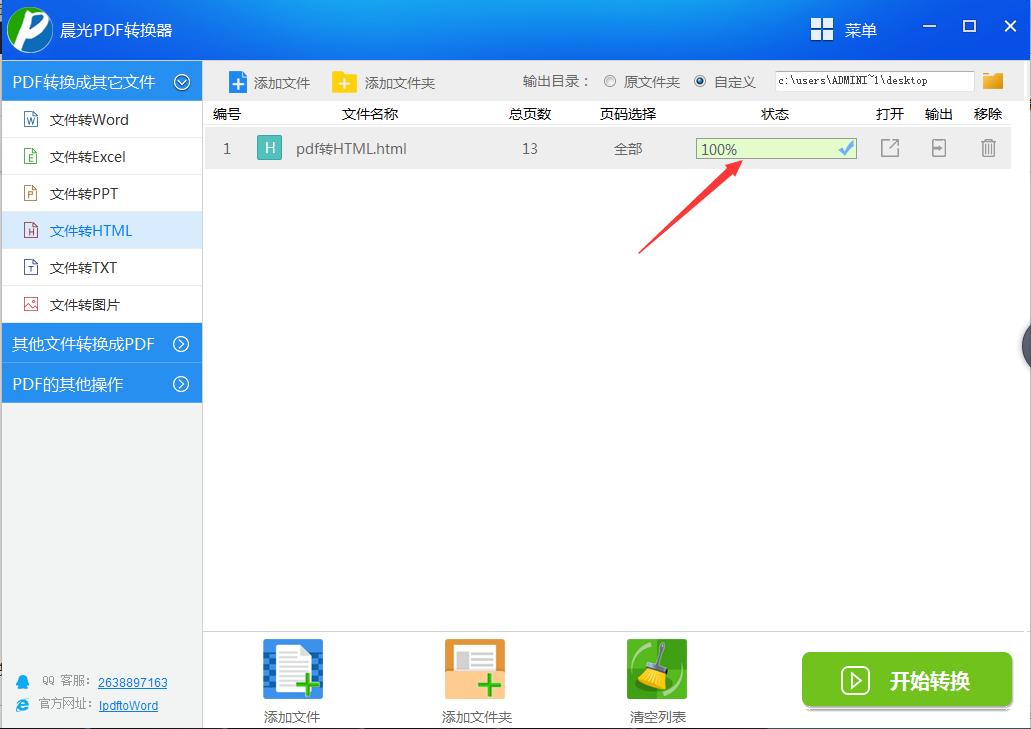Open the converted file via 打开 icon
Viewport: 1031px width, 729px height.
[x=889, y=148]
